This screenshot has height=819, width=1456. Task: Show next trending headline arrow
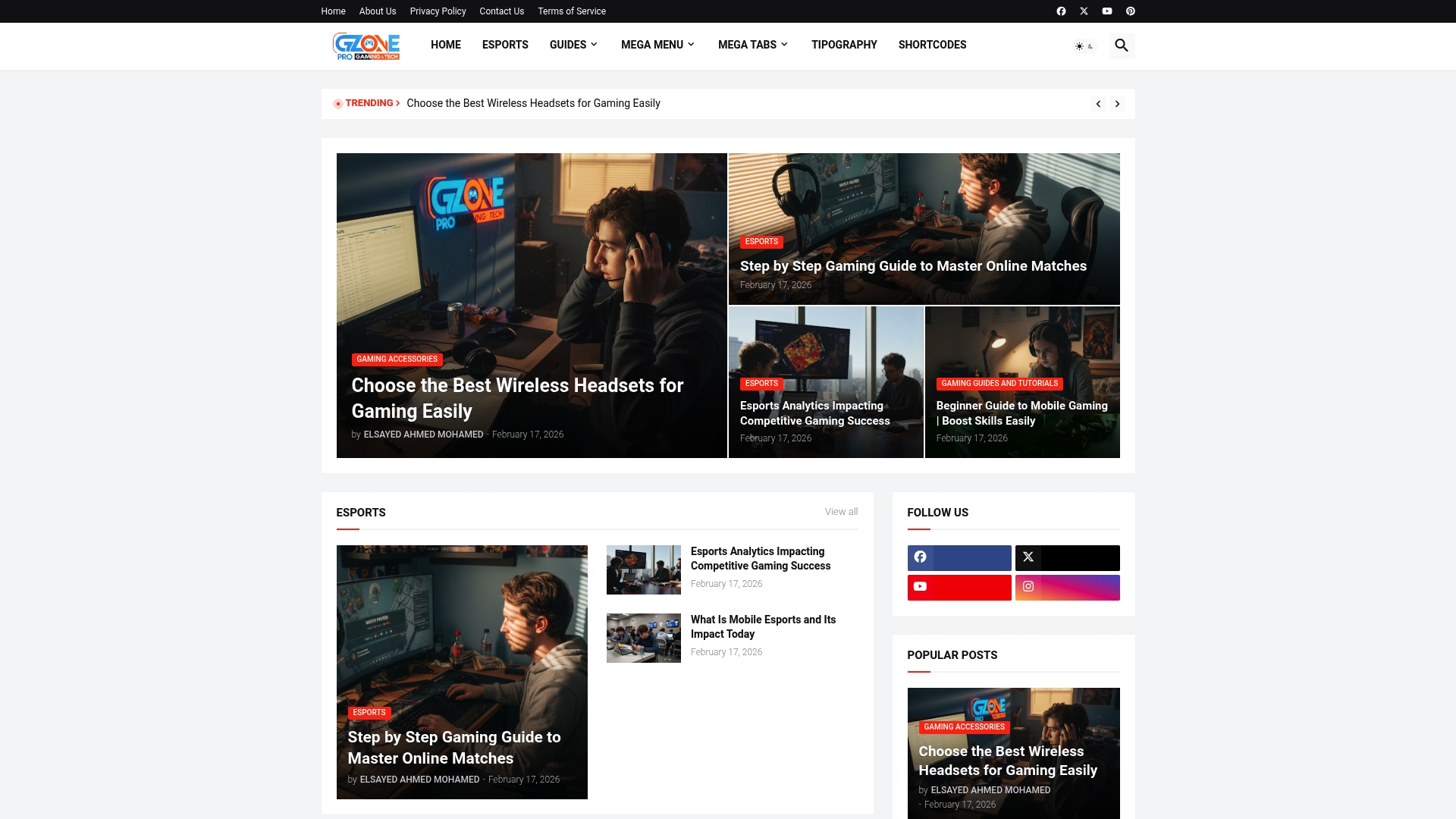[x=1117, y=104]
